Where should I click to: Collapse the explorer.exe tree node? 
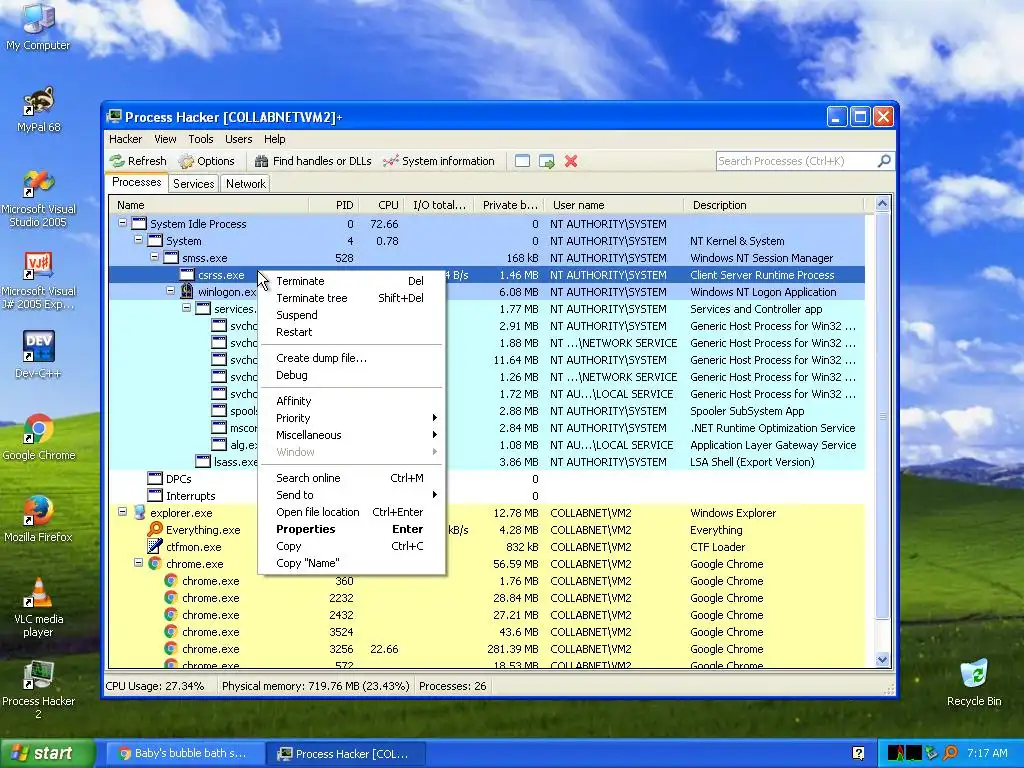122,511
